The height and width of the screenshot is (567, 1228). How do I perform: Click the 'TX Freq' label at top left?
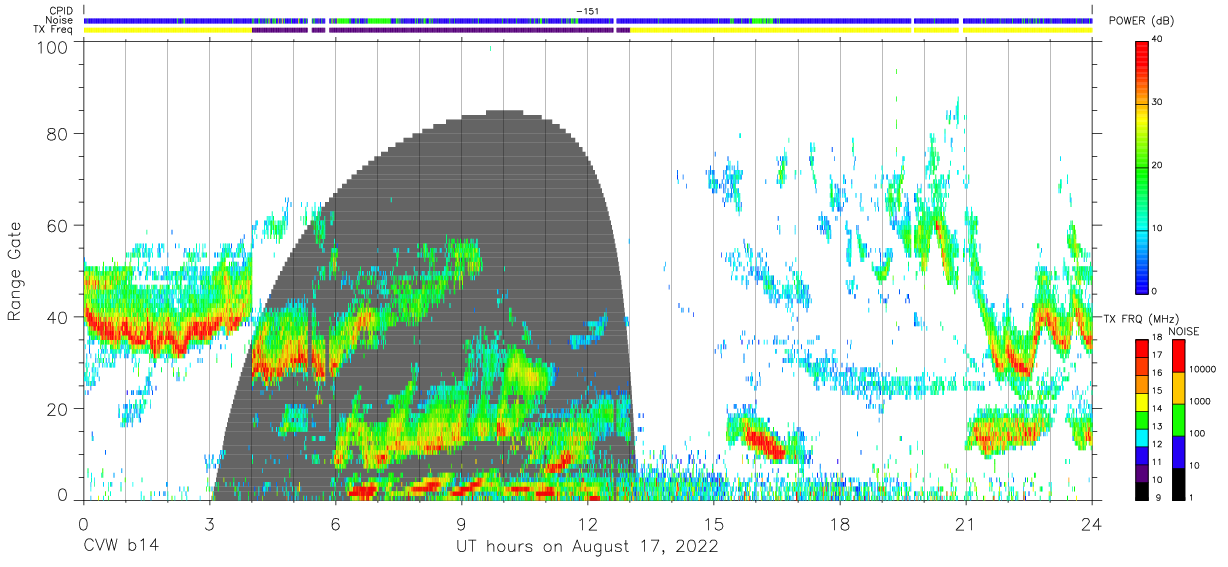pos(53,30)
